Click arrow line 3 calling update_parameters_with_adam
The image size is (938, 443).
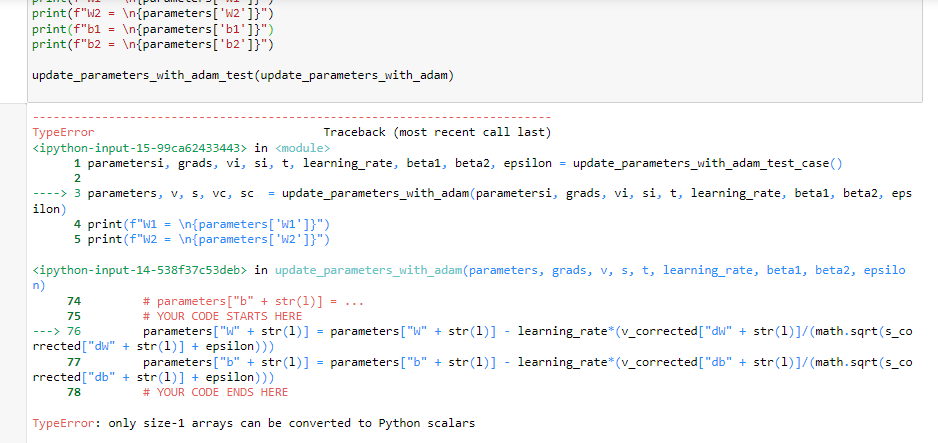(x=473, y=201)
